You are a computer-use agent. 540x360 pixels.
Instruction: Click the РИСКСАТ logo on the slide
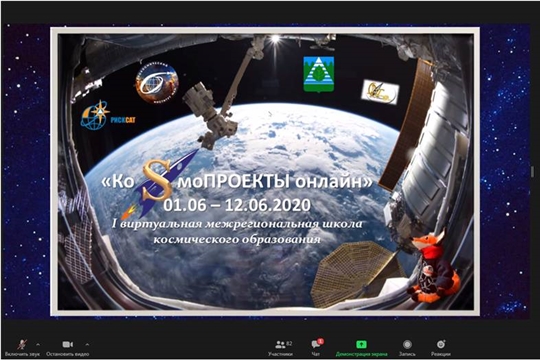tap(107, 115)
